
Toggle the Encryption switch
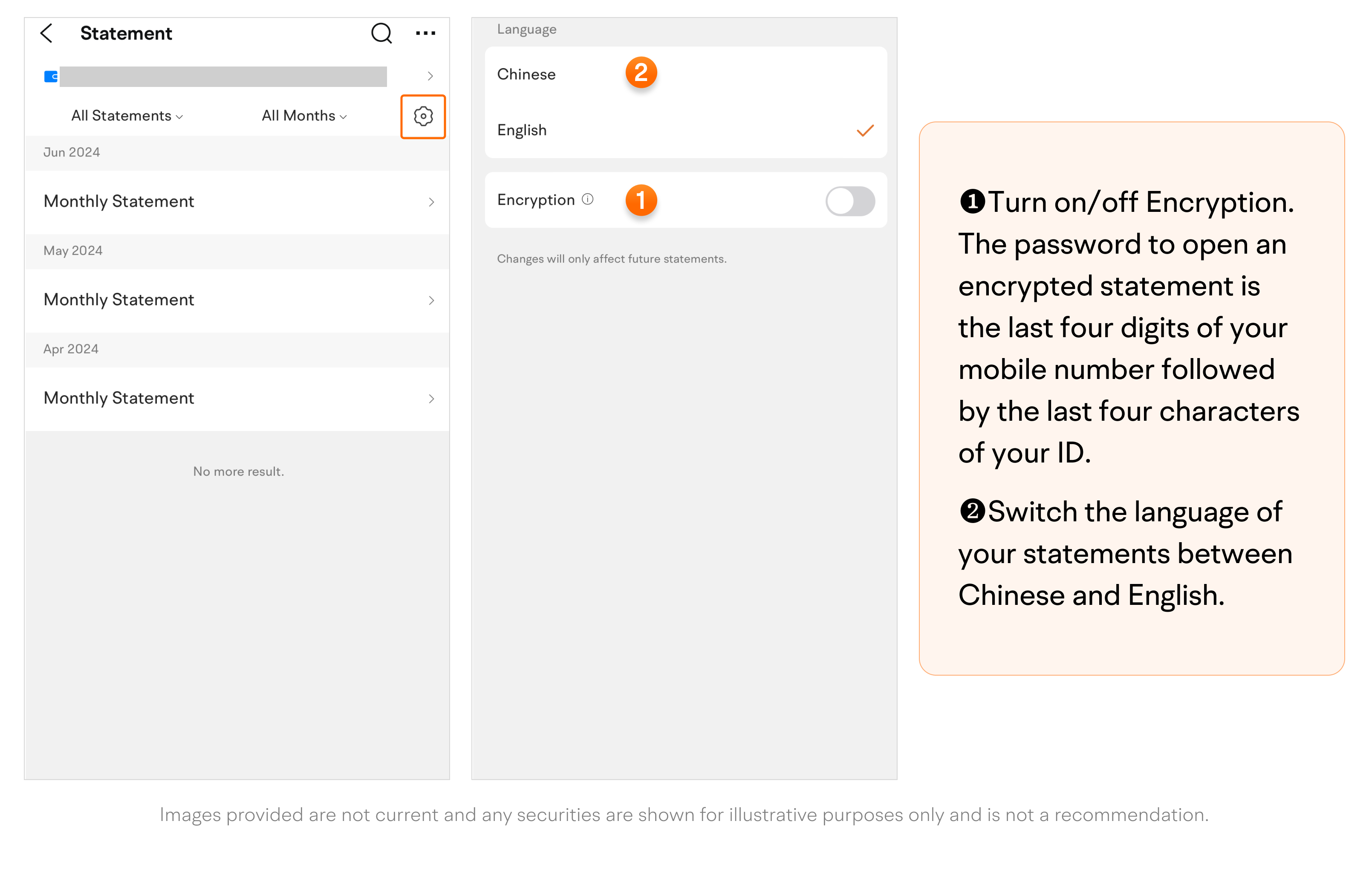(x=849, y=201)
